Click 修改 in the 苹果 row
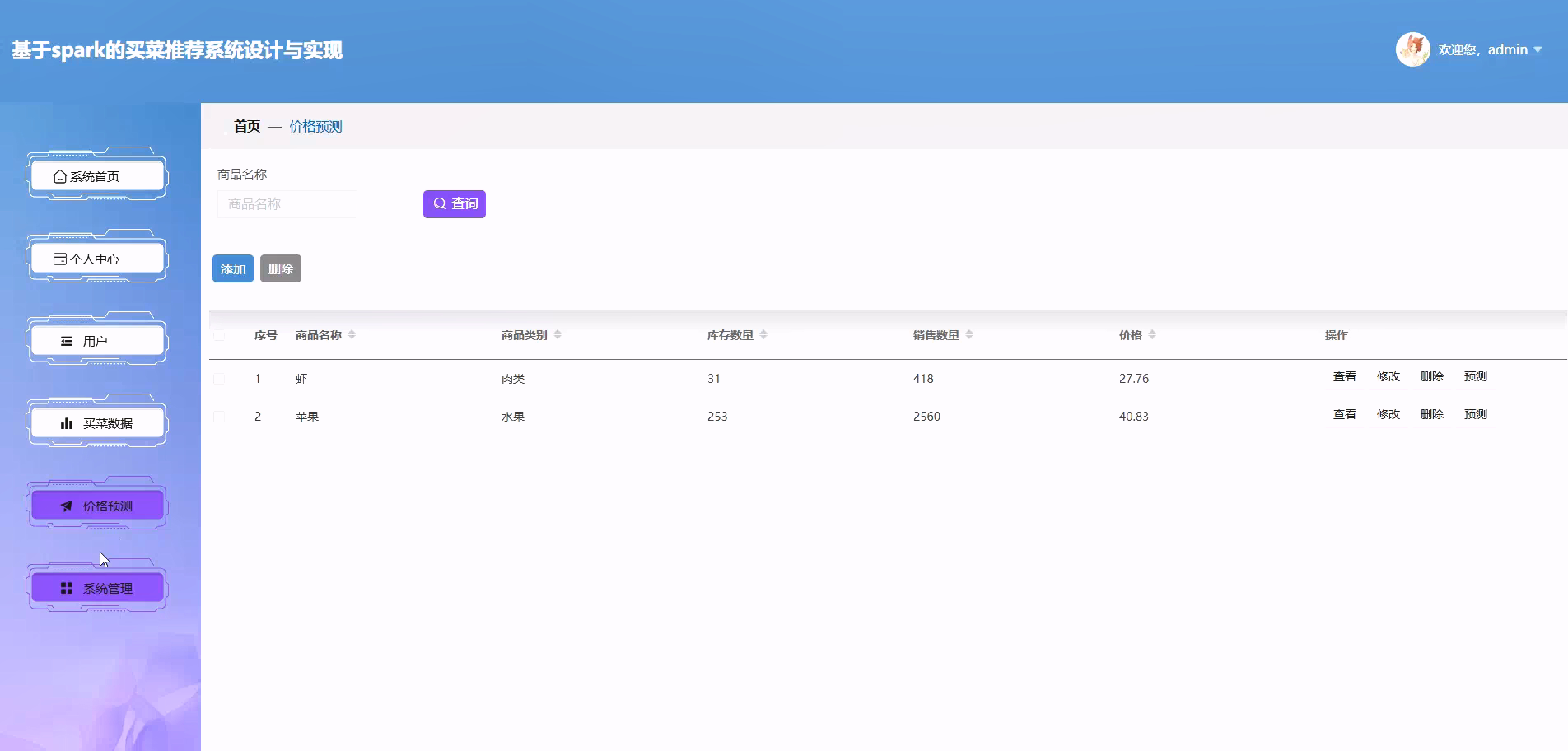Screen dimensions: 1568x751 pos(1388,415)
